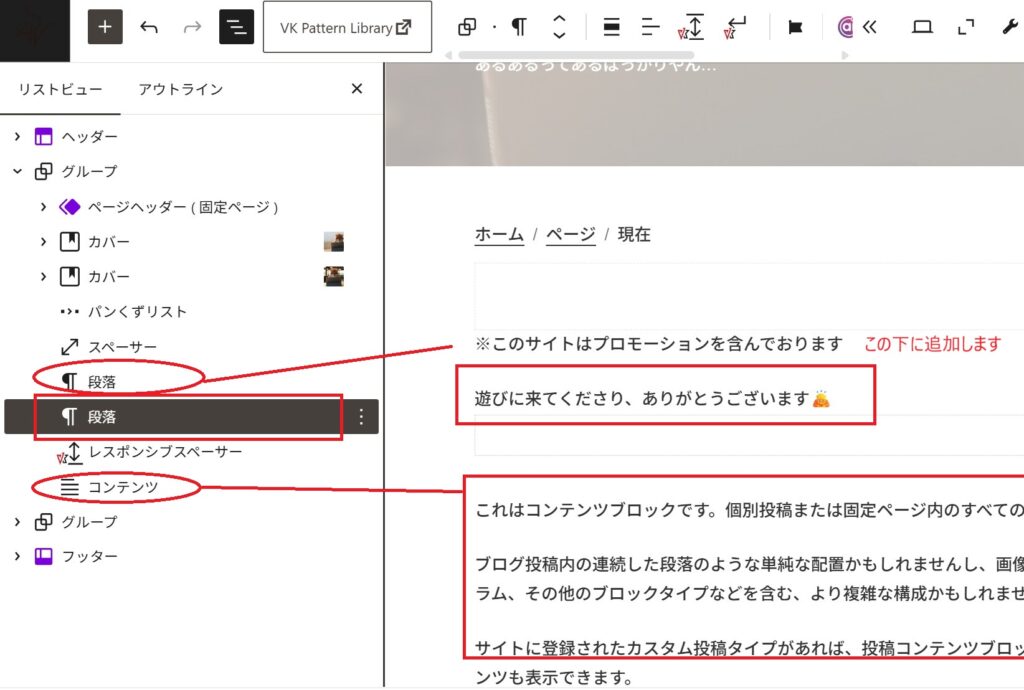Open the wrench tools icon
Viewport: 1024px width, 690px height.
coord(1010,27)
